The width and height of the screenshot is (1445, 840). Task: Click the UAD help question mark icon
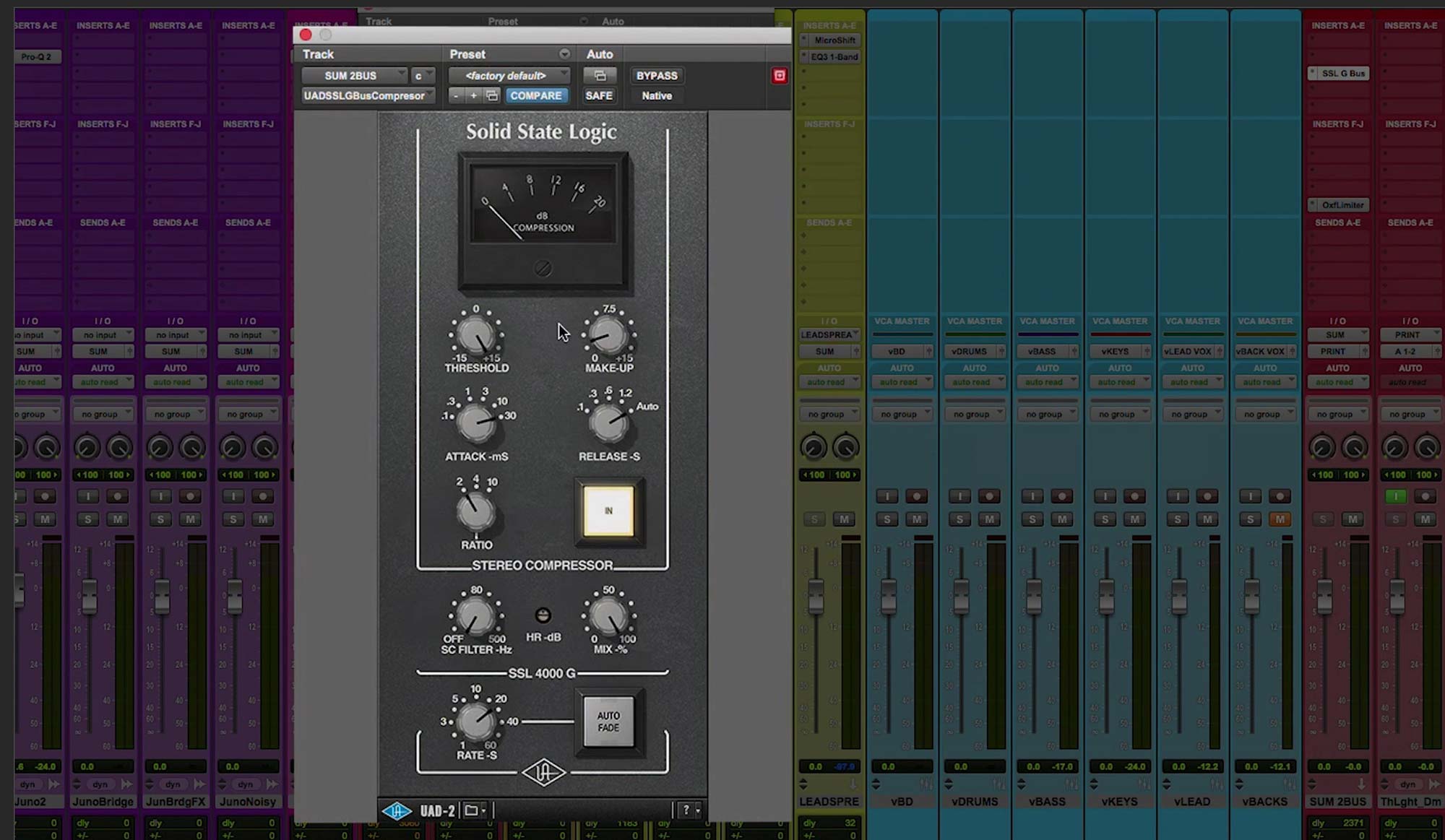click(x=686, y=810)
